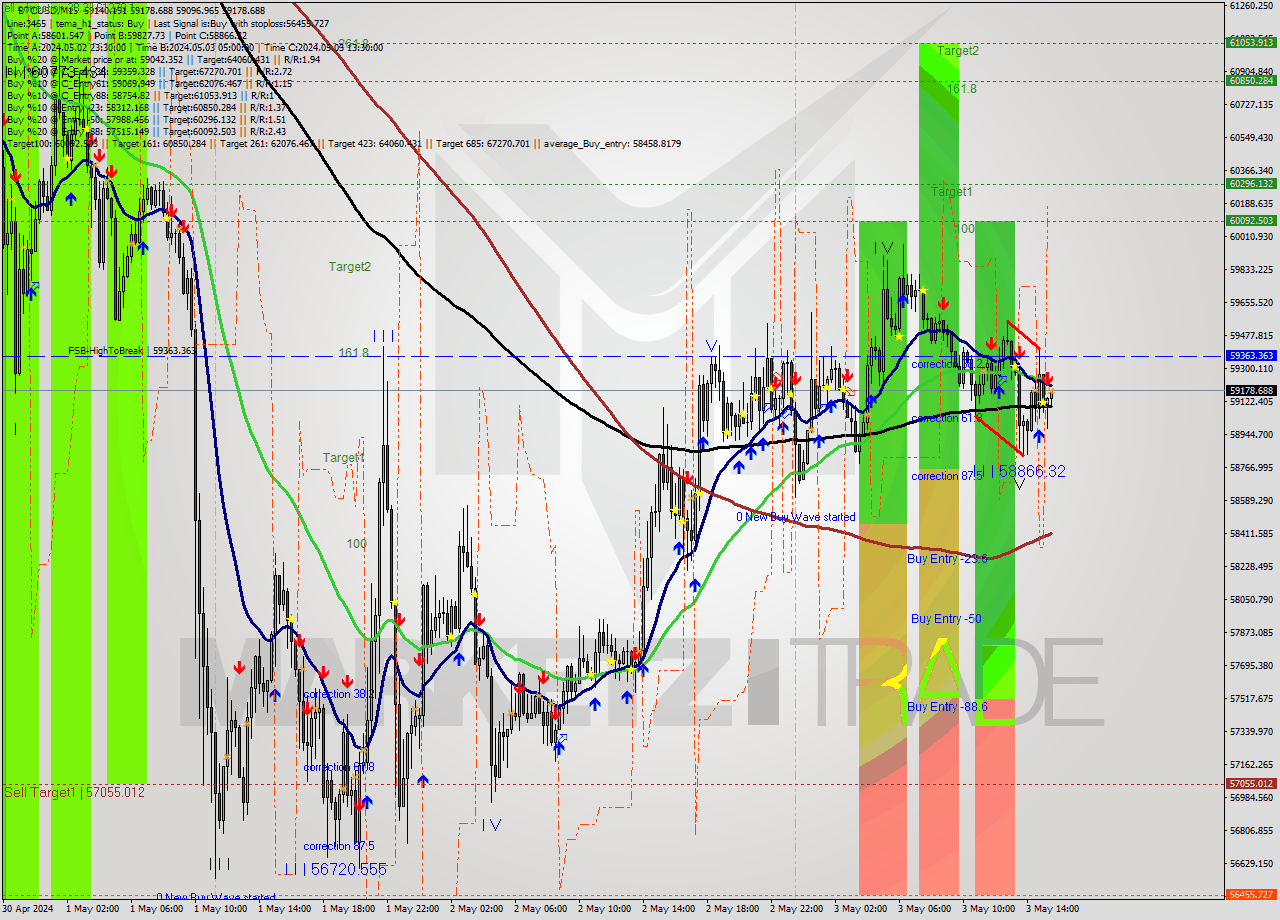Click the 58589.290 price axis label
Viewport: 1280px width, 920px height.
pyautogui.click(x=1251, y=500)
